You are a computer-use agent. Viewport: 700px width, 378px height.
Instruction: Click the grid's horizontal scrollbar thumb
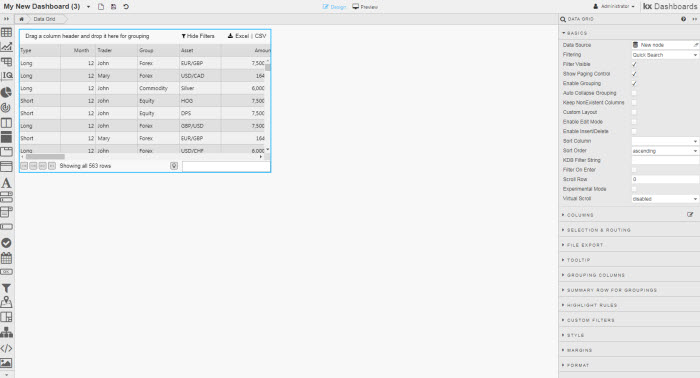click(x=45, y=157)
